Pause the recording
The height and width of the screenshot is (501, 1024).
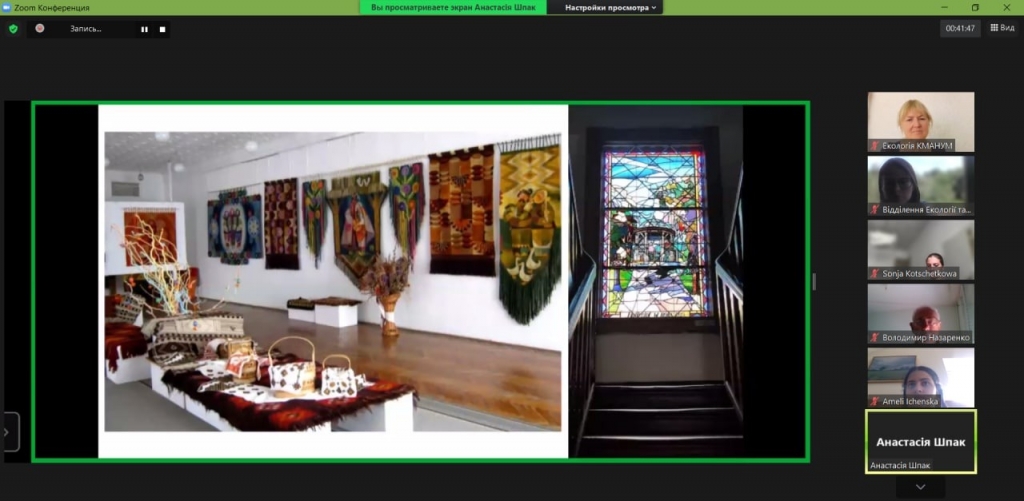[144, 29]
